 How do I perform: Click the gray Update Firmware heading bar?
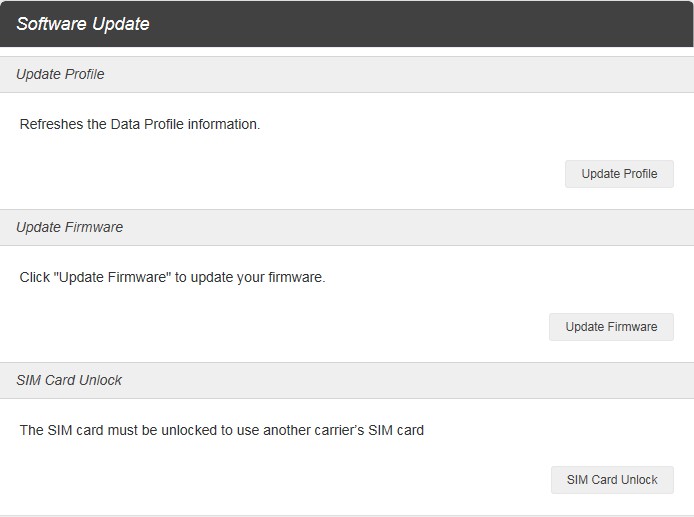(347, 228)
